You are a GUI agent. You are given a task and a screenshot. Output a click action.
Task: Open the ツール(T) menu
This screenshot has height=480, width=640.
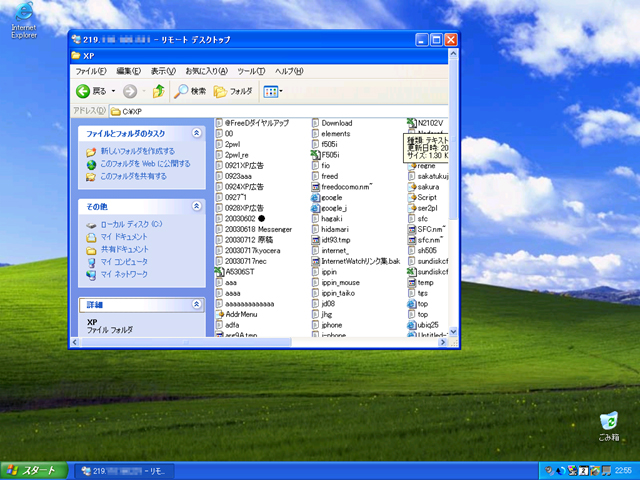(251, 71)
